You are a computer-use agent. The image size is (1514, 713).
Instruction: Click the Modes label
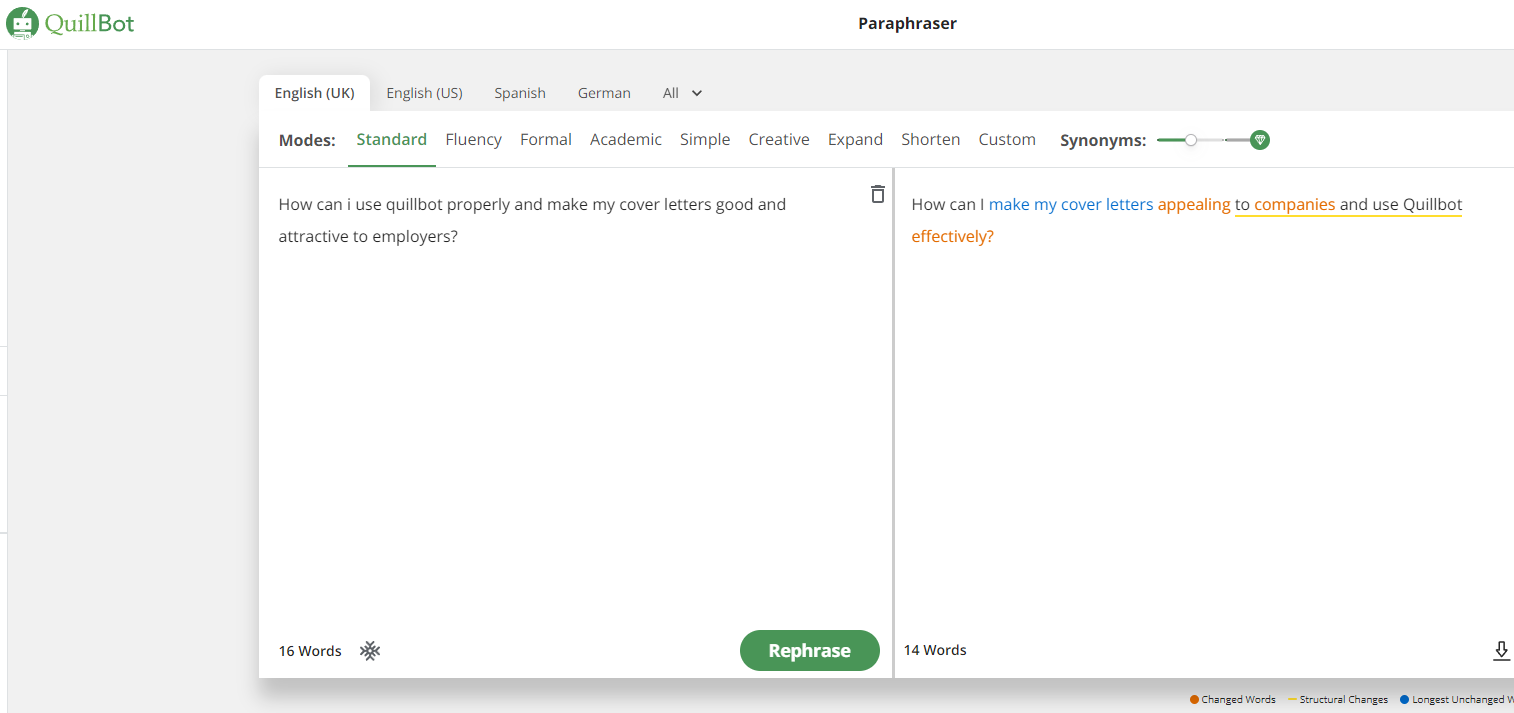[307, 141]
